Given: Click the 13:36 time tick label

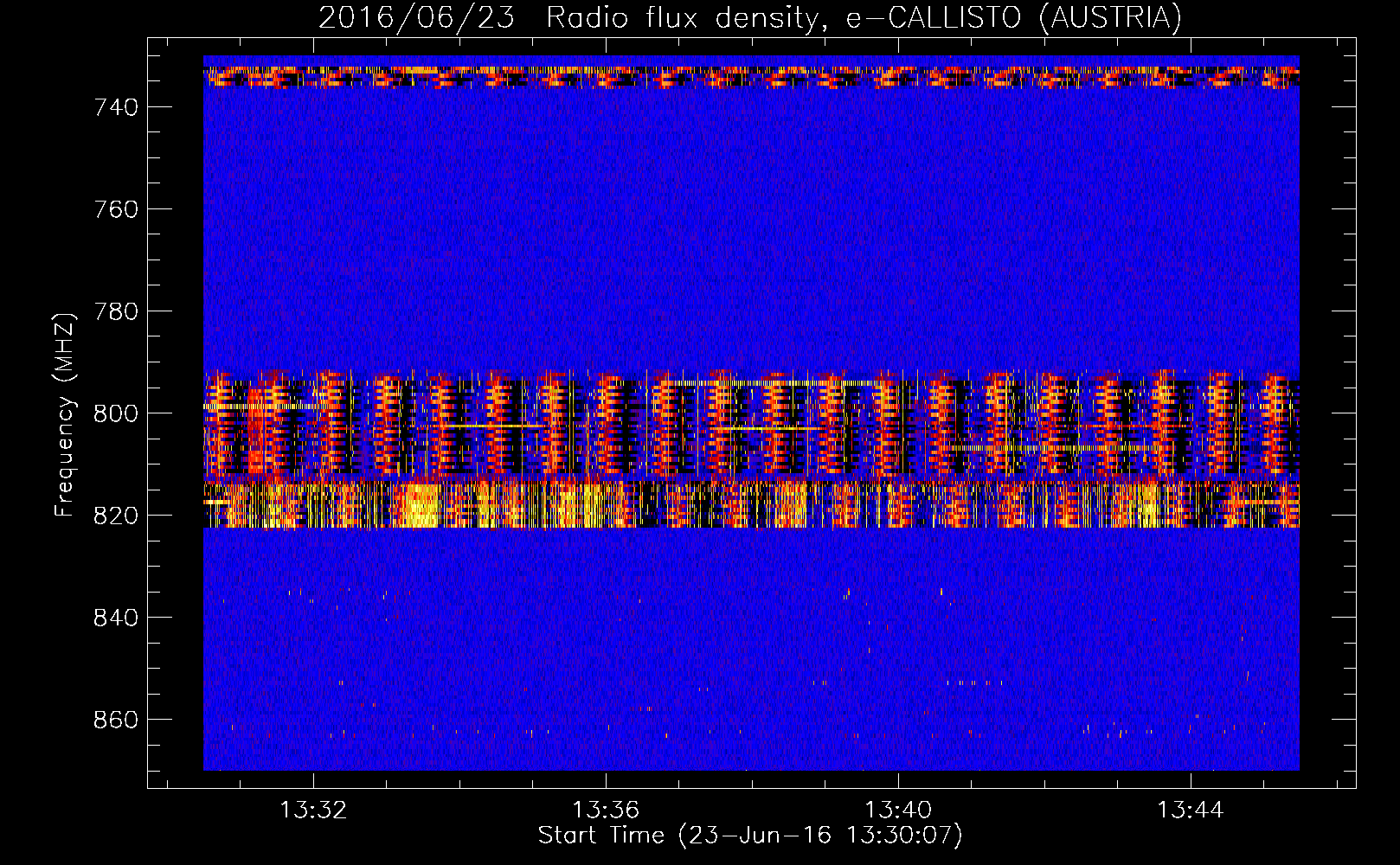Looking at the screenshot, I should [x=606, y=810].
